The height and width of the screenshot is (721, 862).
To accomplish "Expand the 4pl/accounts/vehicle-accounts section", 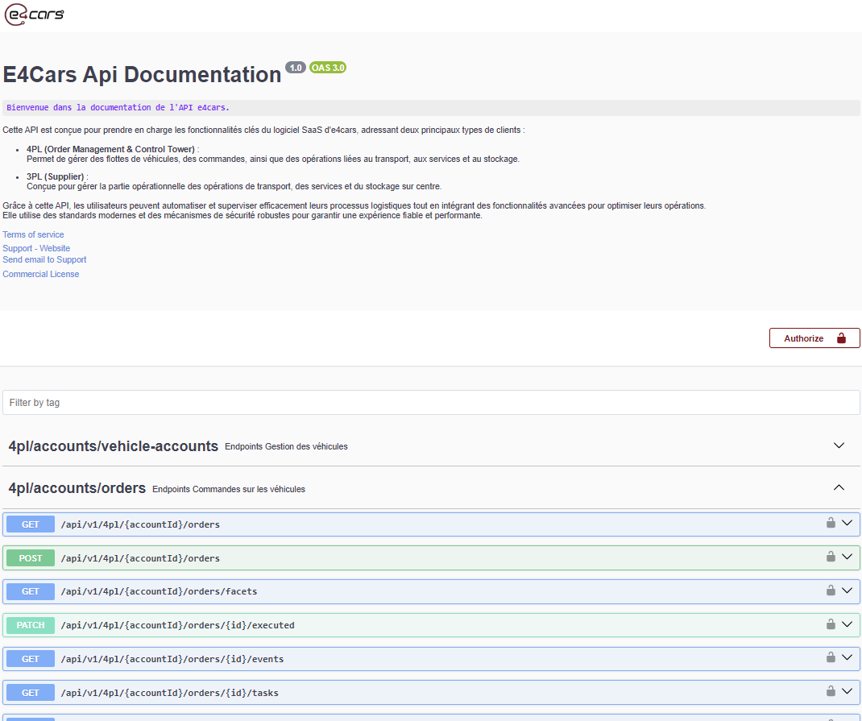I will point(839,446).
